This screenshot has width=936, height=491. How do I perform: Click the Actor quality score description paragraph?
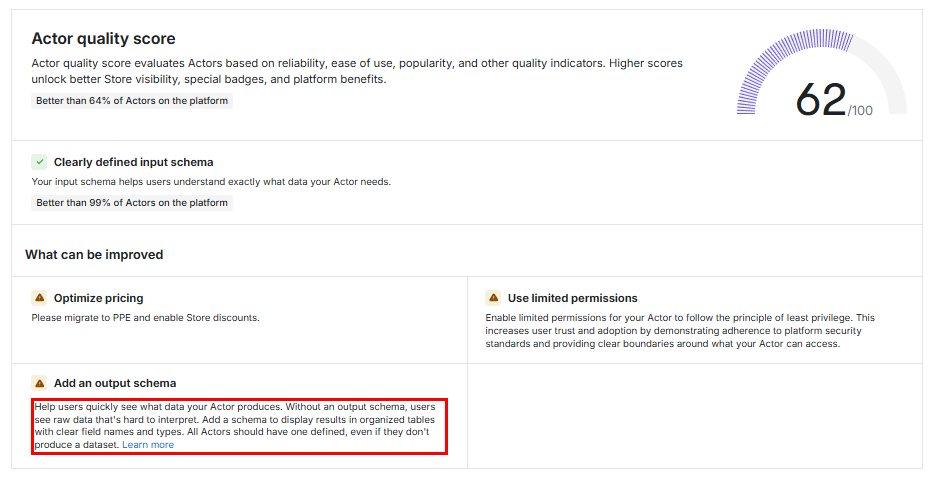tap(357, 71)
